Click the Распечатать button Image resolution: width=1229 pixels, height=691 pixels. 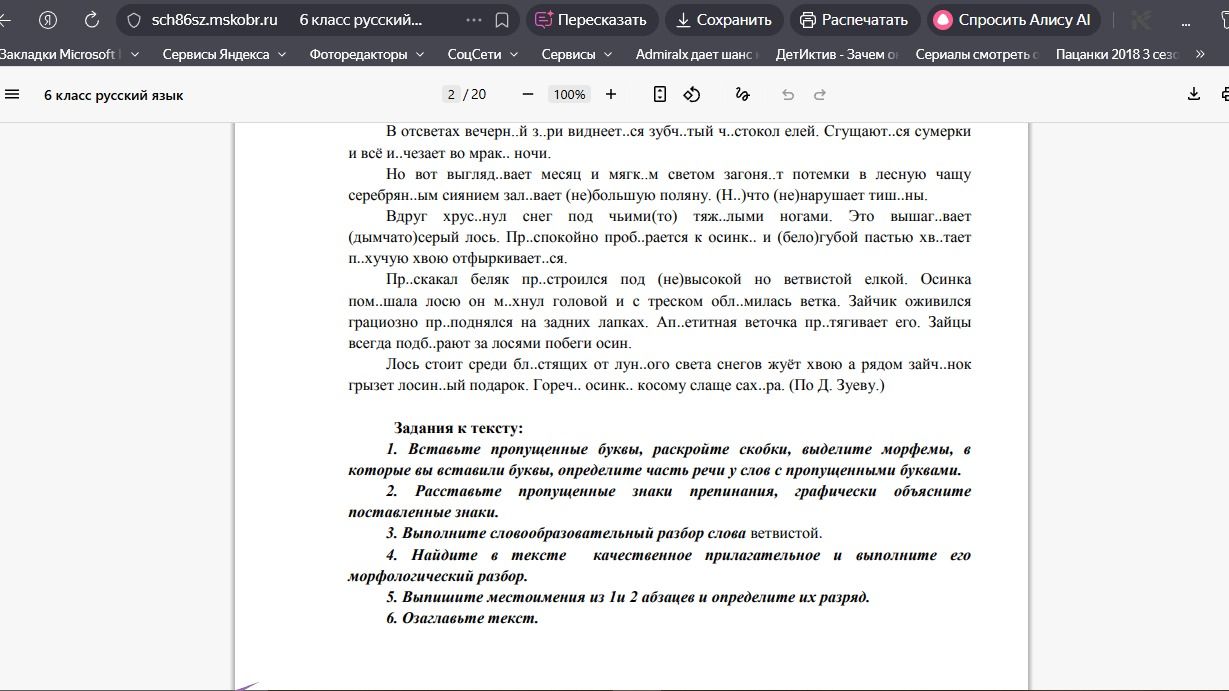[x=854, y=20]
